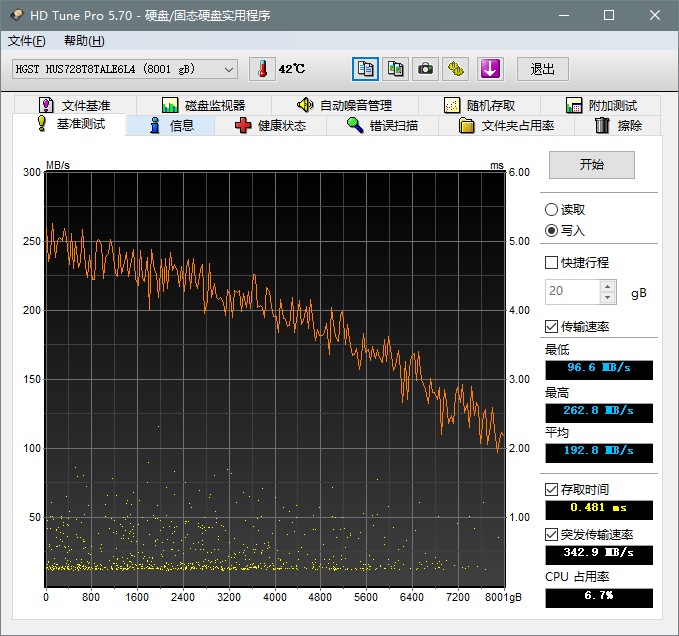Switch to the 随机存取 tab
The height and width of the screenshot is (636, 679).
pyautogui.click(x=479, y=105)
